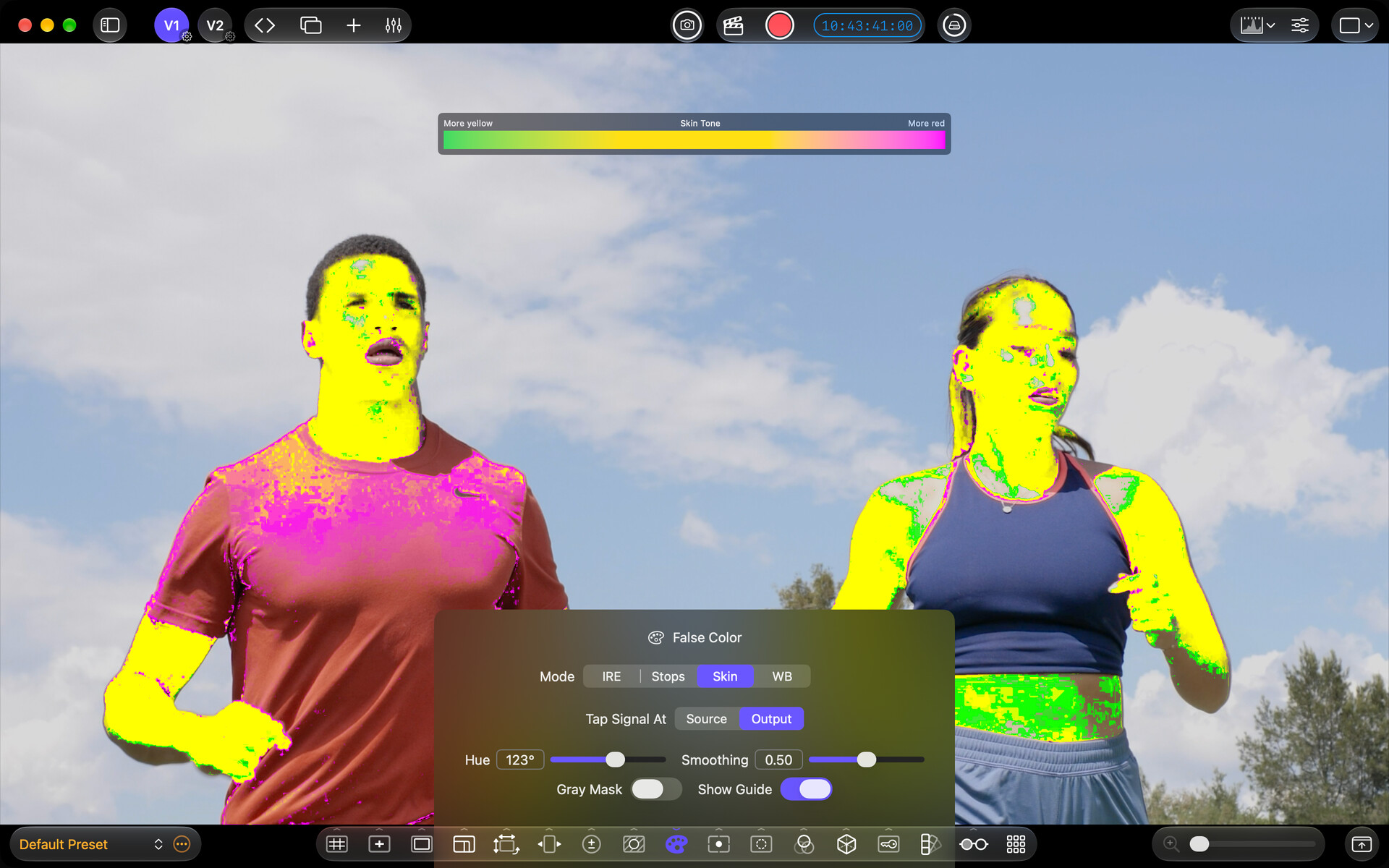Toggle the sidebar panel icon
The height and width of the screenshot is (868, 1389).
click(110, 25)
